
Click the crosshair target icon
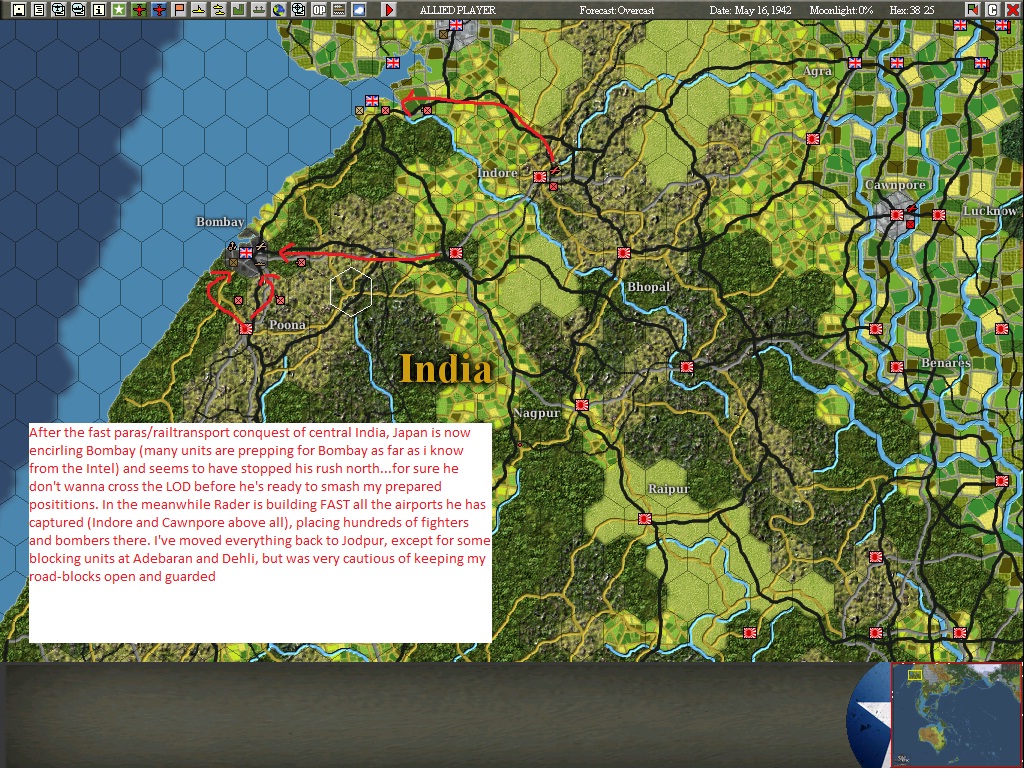coord(298,9)
